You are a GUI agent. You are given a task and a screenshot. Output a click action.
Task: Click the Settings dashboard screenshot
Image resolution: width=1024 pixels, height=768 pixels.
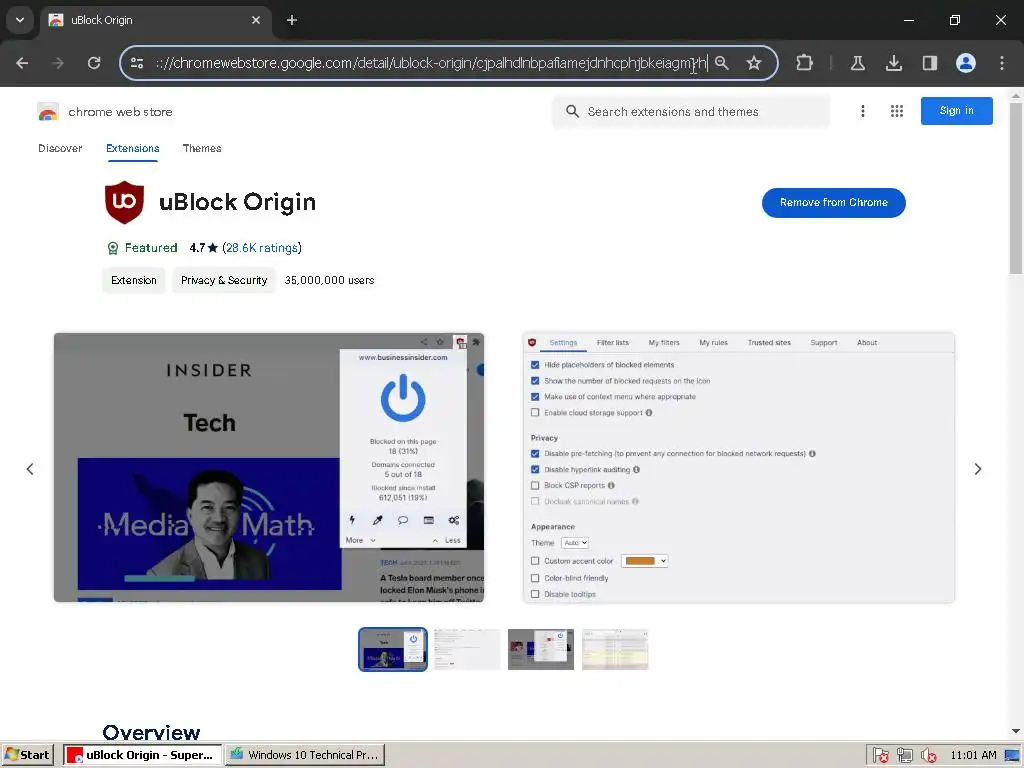click(x=739, y=468)
